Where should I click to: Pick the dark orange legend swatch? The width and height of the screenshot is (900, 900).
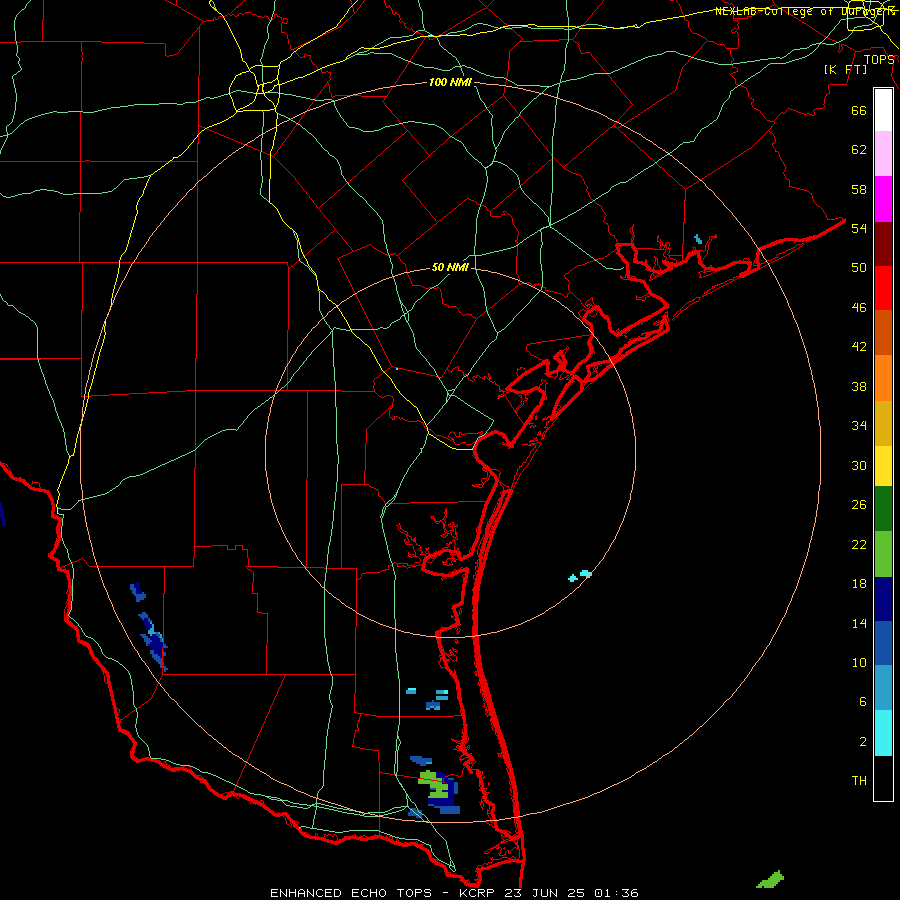point(883,332)
